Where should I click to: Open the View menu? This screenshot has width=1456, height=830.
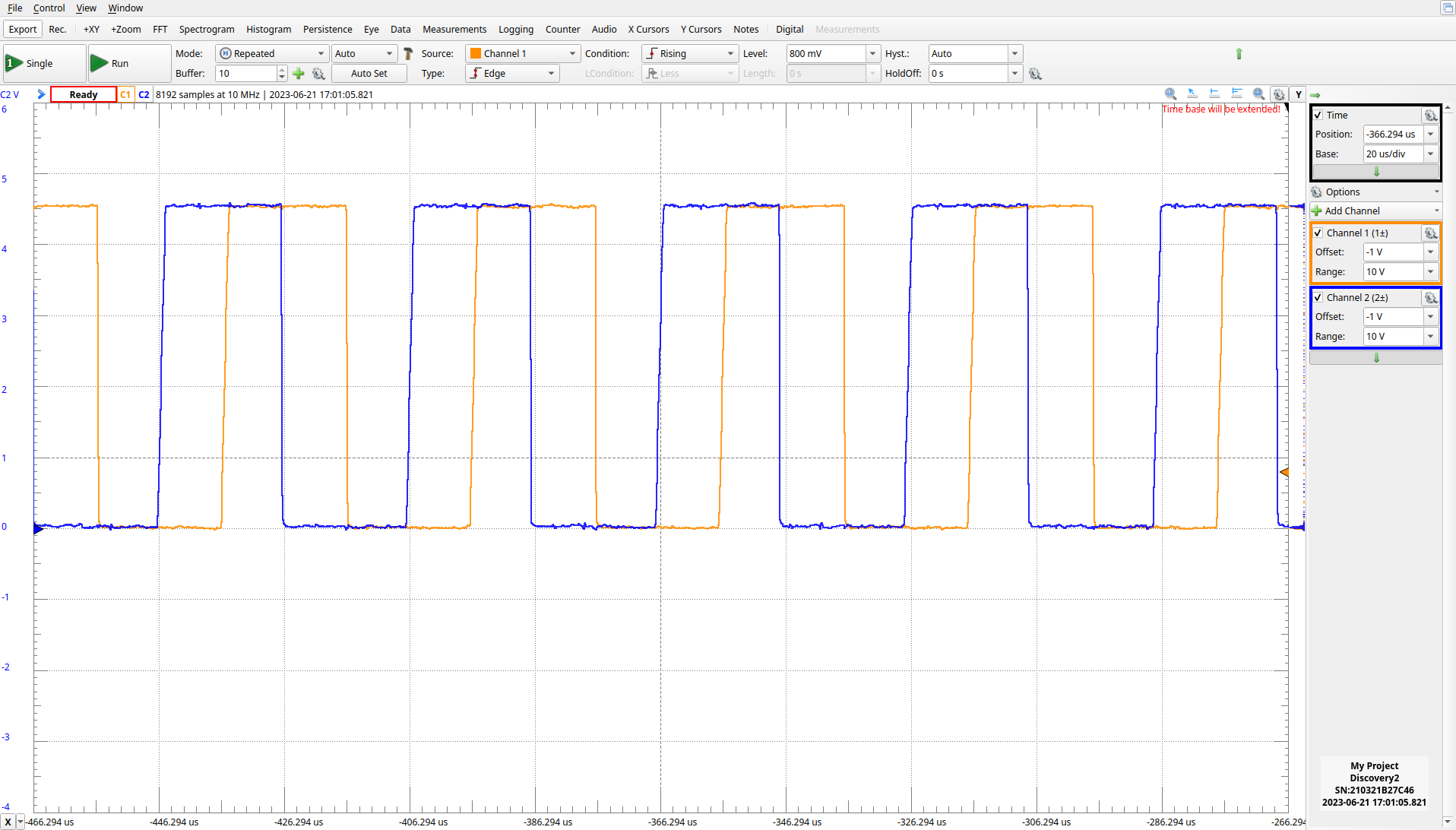point(87,8)
